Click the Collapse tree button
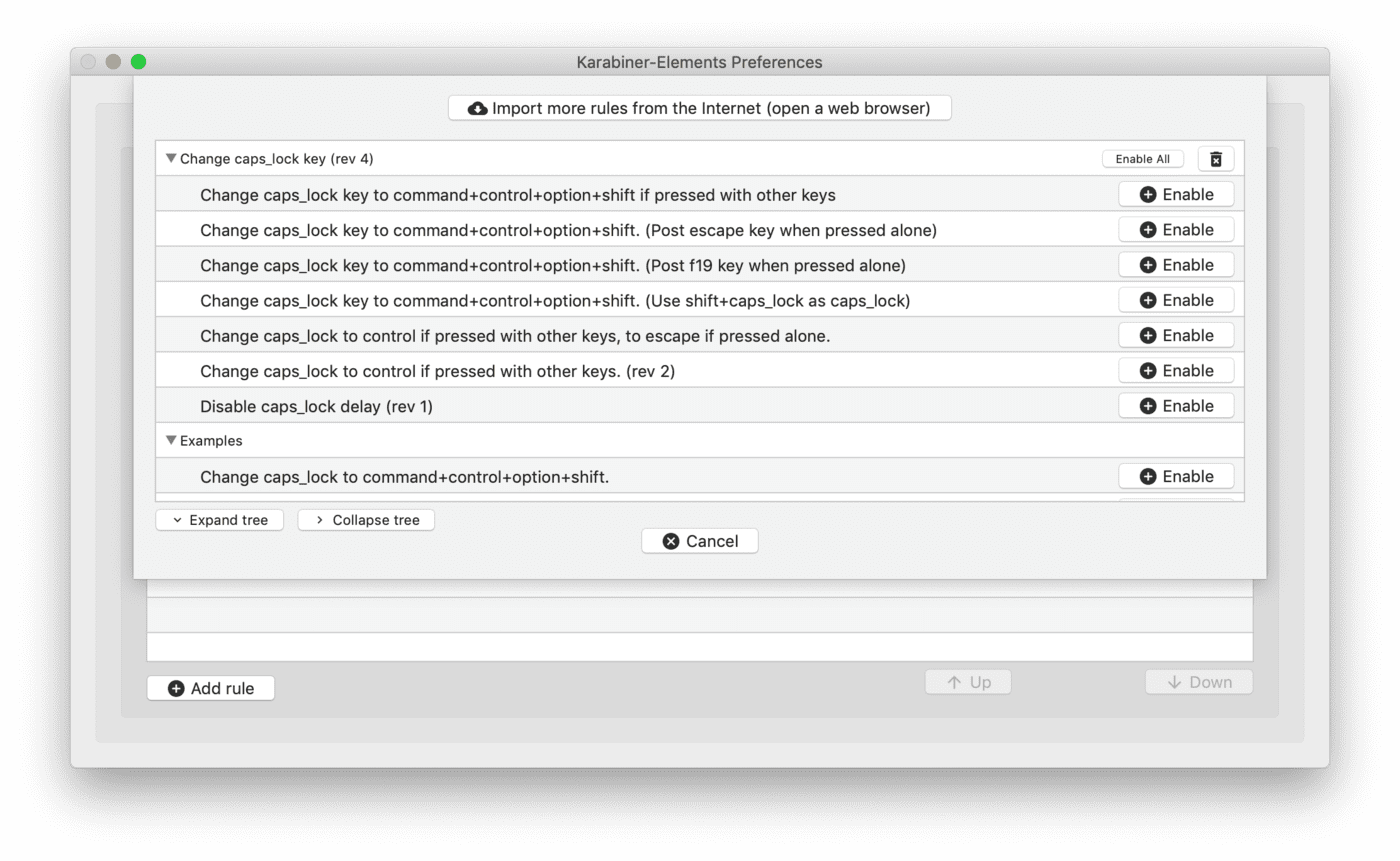1400x861 pixels. tap(366, 520)
